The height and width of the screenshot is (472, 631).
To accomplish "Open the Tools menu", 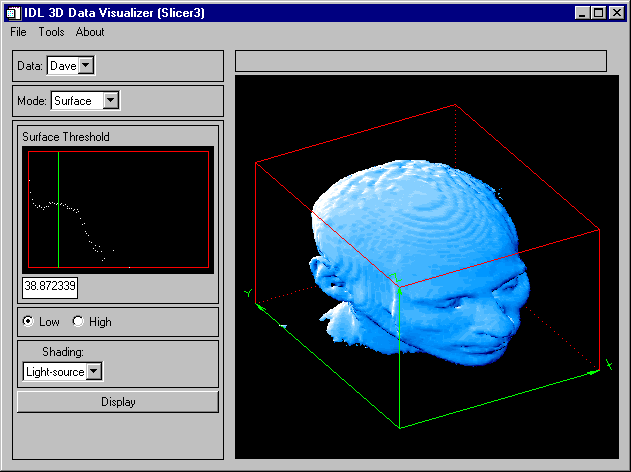I will point(51,32).
